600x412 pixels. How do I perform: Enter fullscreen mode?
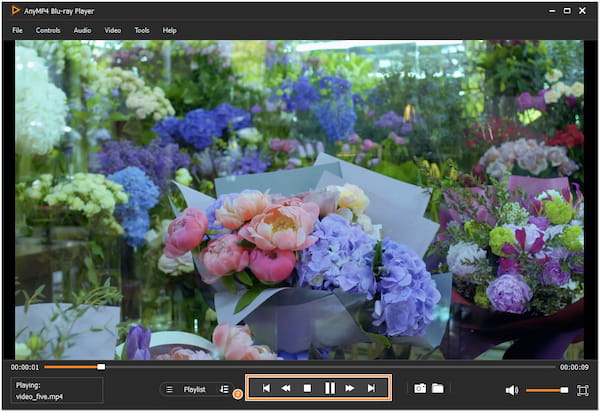click(x=582, y=389)
